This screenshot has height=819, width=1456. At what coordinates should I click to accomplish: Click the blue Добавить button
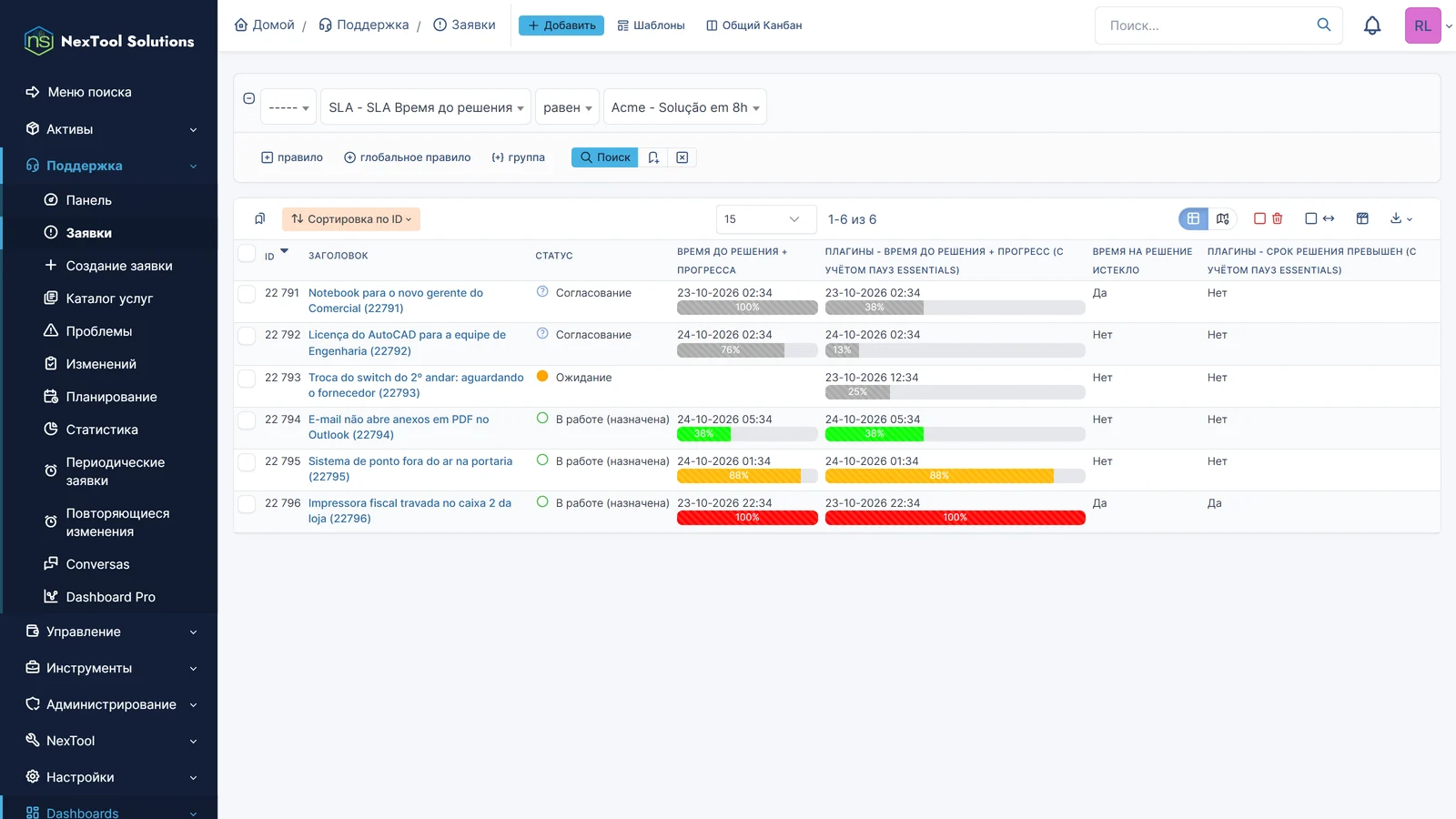tap(561, 25)
